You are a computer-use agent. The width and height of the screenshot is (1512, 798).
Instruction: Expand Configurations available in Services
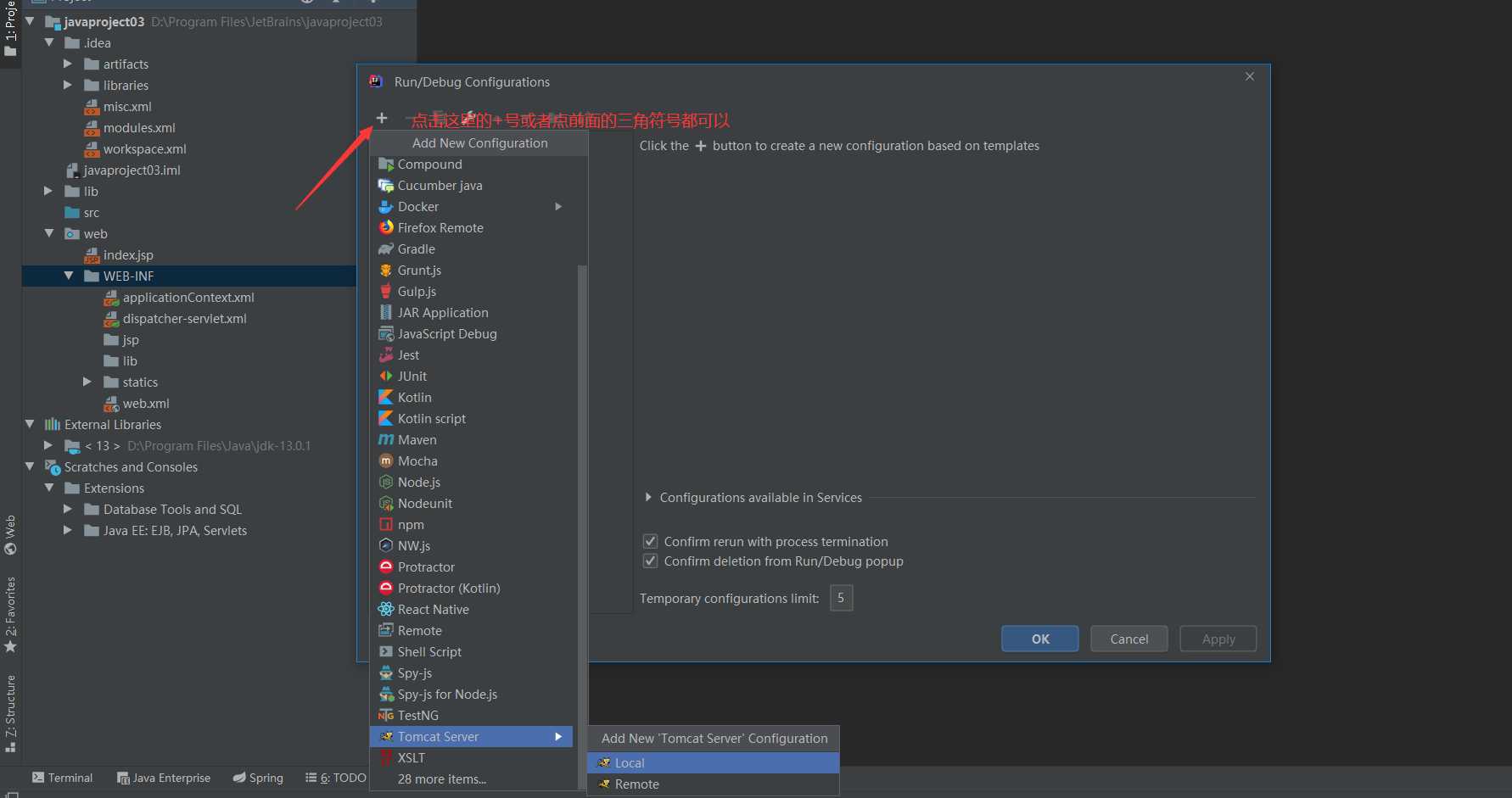point(648,497)
